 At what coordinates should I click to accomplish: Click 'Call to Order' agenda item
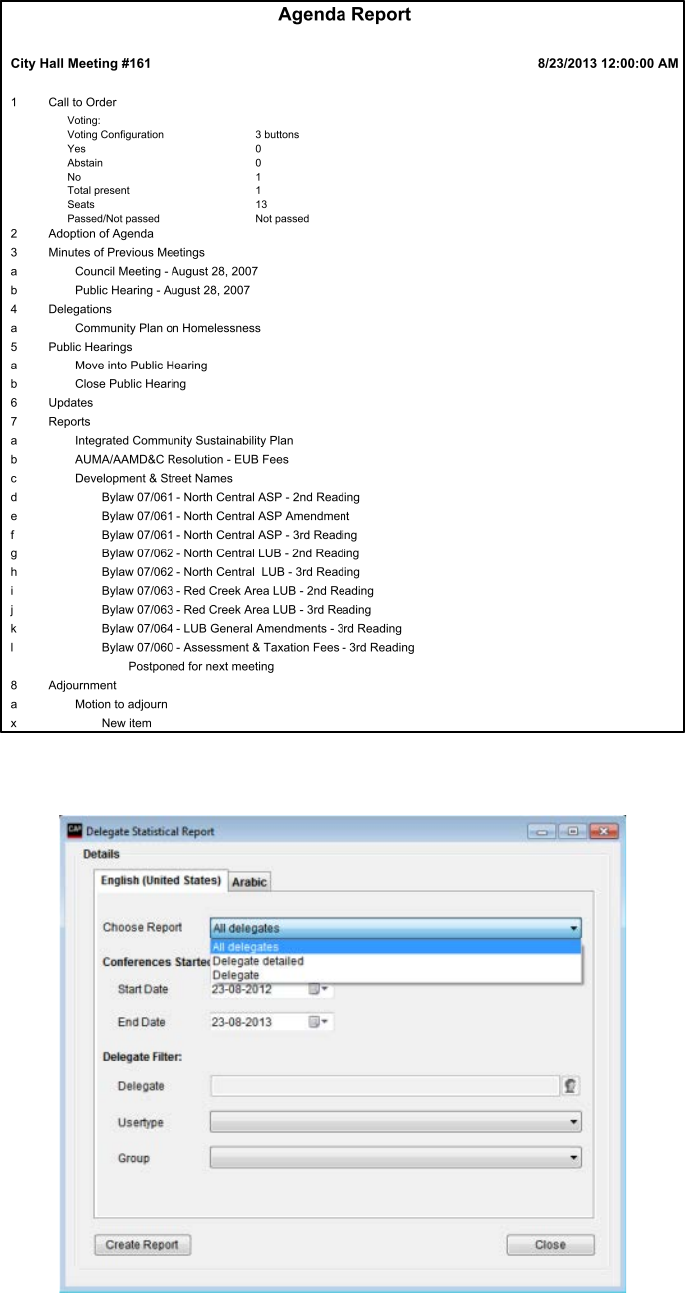click(82, 102)
